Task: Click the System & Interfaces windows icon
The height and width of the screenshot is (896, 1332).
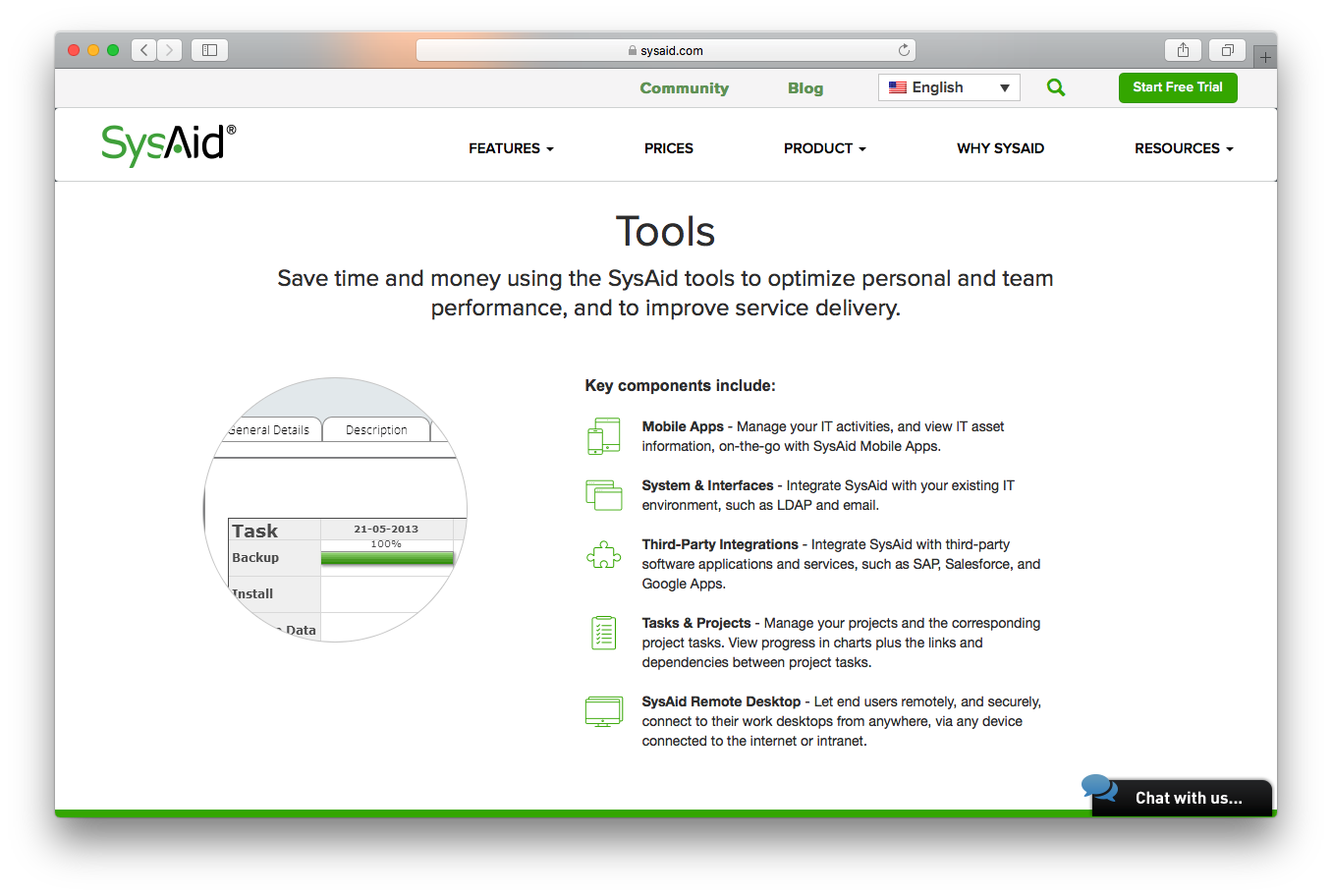Action: pos(603,495)
